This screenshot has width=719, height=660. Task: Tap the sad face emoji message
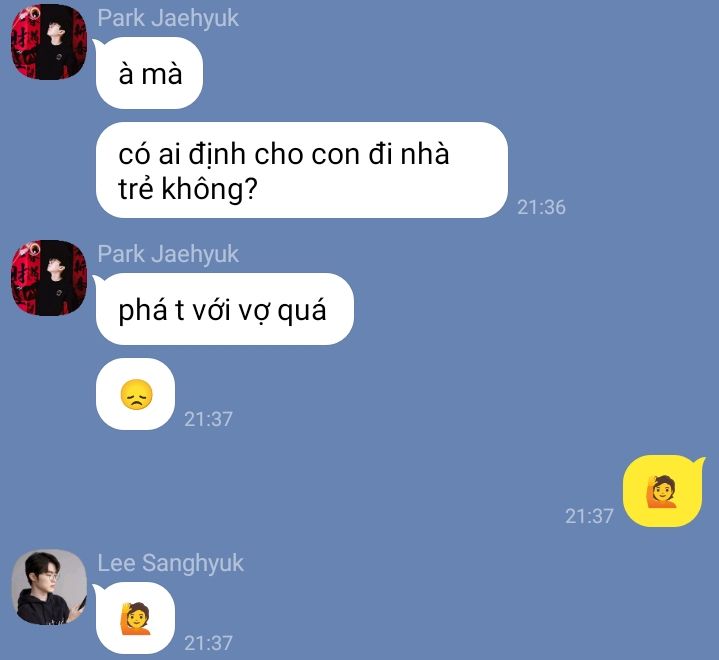point(136,394)
